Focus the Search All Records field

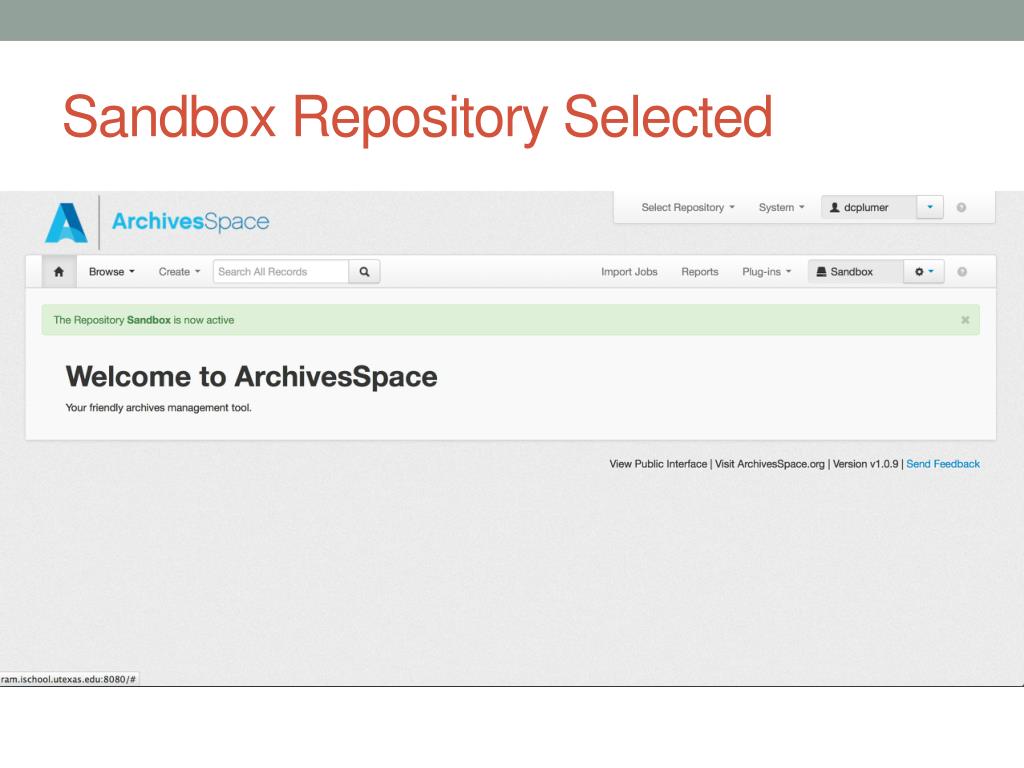[x=281, y=272]
